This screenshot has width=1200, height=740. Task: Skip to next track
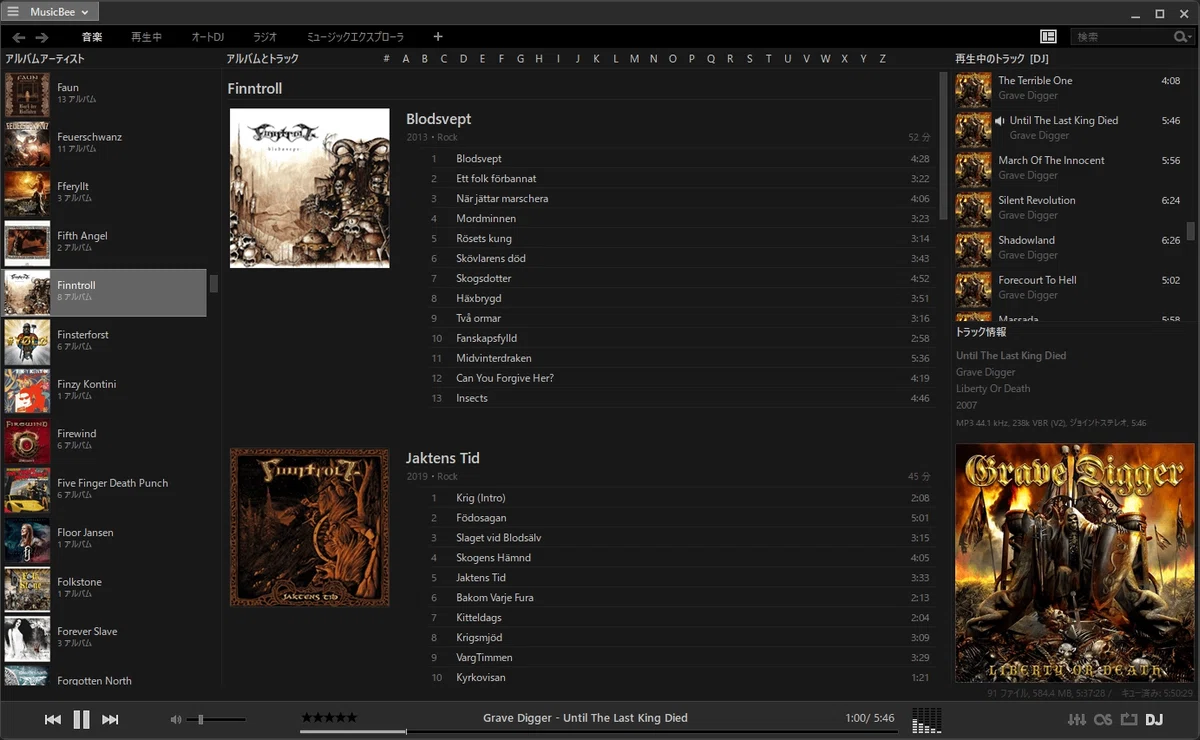click(x=111, y=719)
